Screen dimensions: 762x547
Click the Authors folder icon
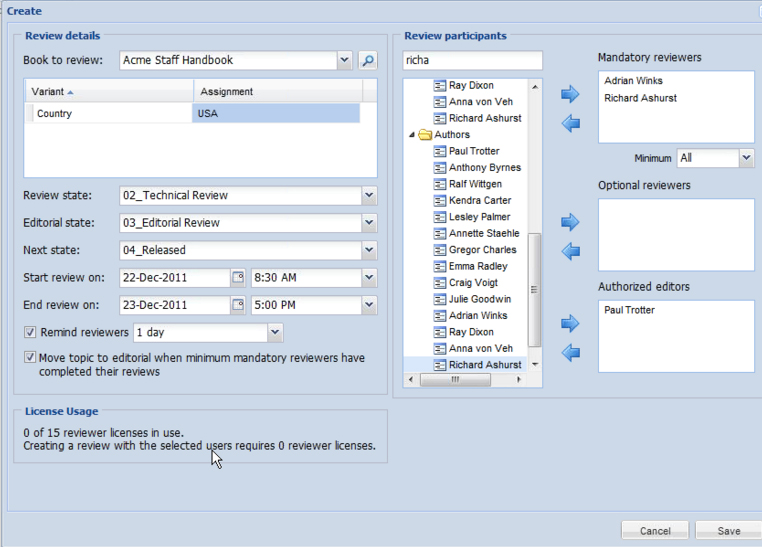coord(425,135)
